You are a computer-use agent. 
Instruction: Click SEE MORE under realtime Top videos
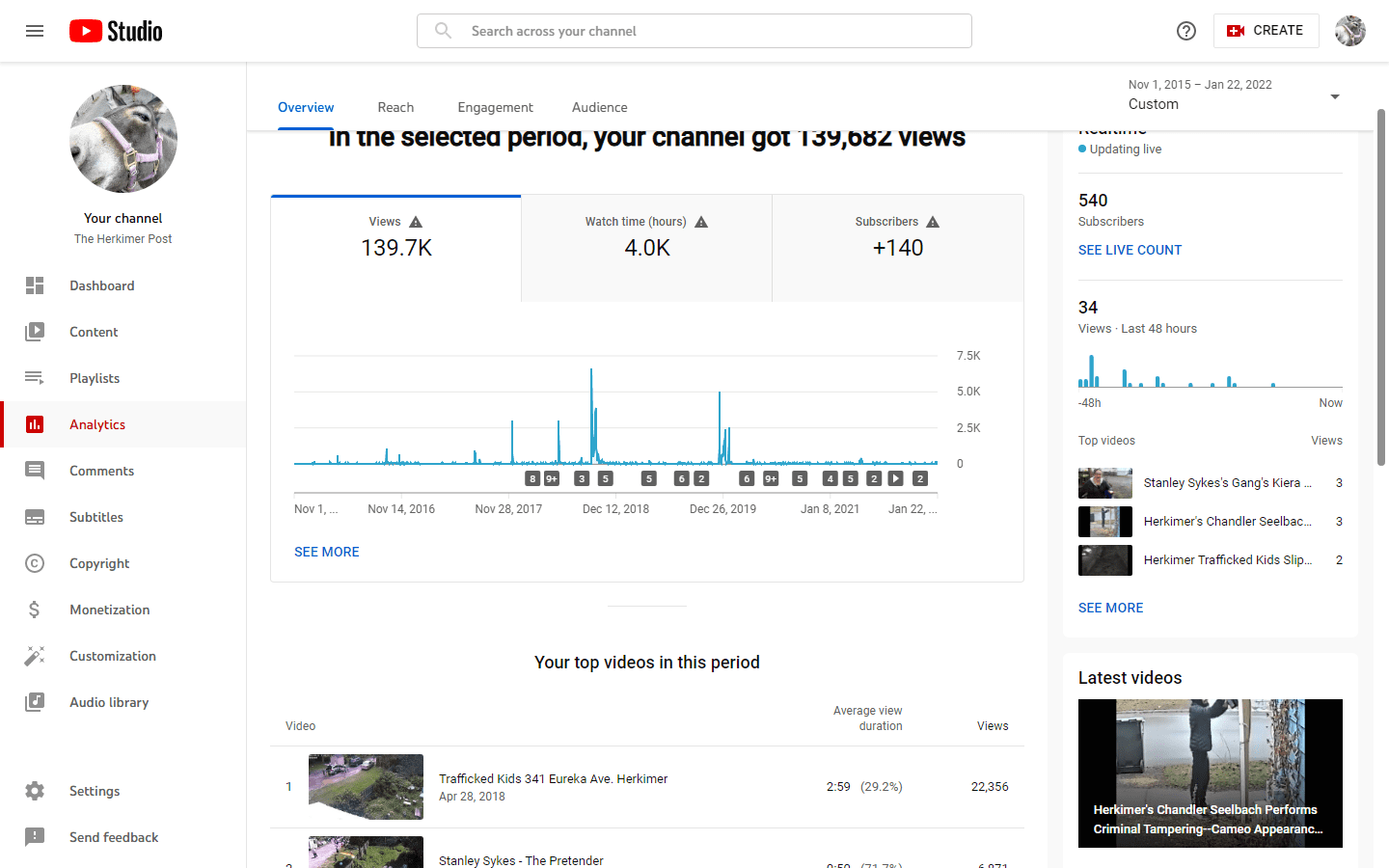(1111, 608)
